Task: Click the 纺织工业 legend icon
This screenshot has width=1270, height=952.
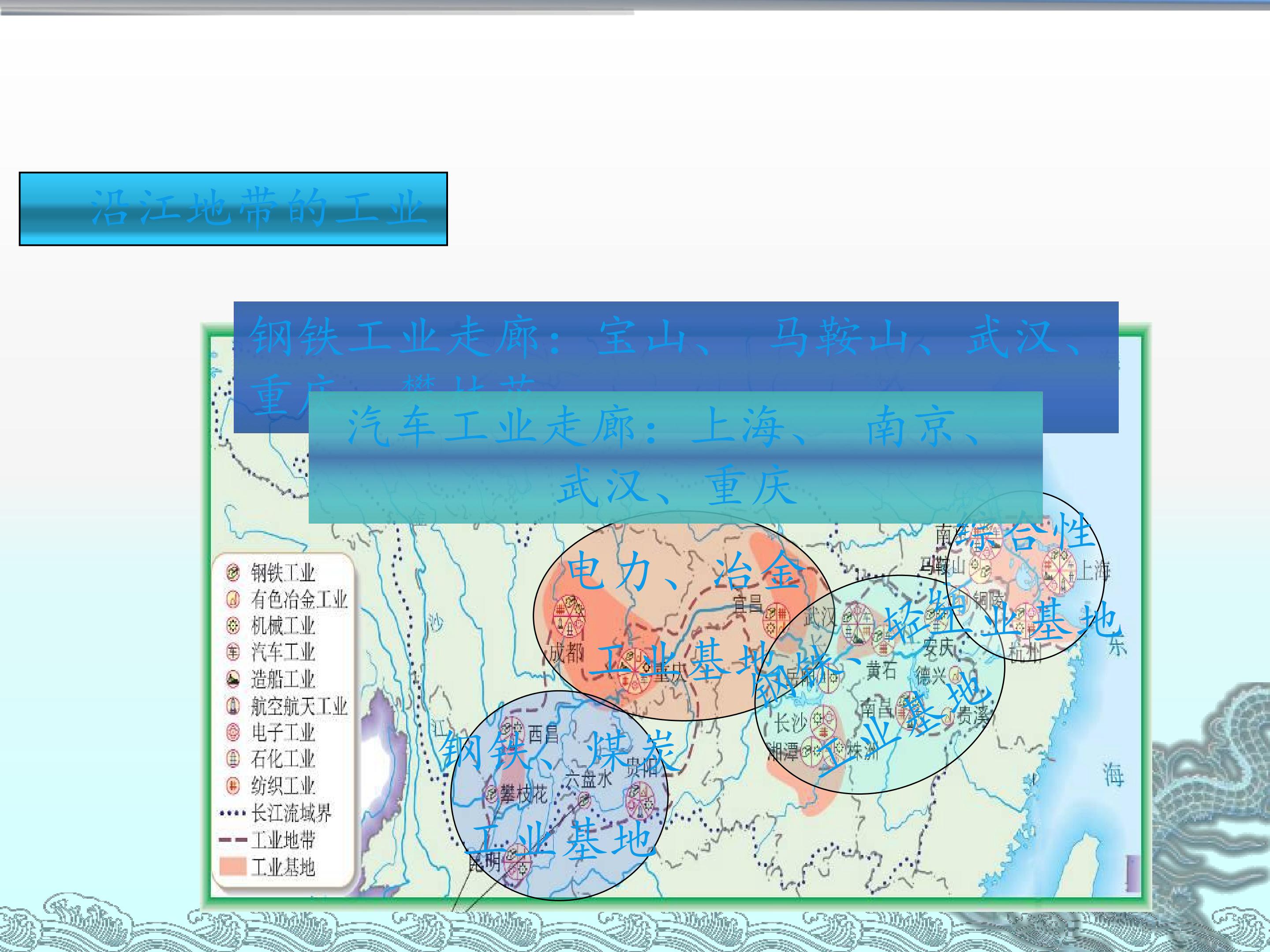Action: (232, 785)
